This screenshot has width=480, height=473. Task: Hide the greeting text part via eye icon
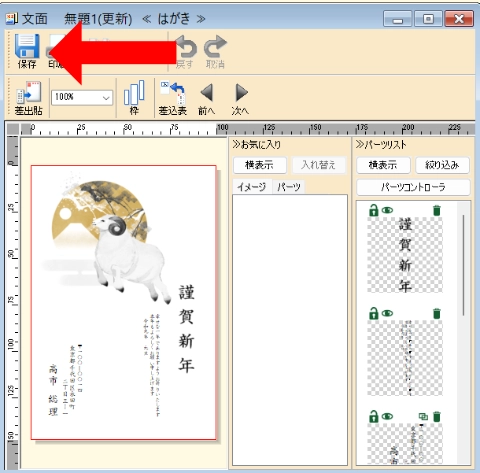pos(387,313)
